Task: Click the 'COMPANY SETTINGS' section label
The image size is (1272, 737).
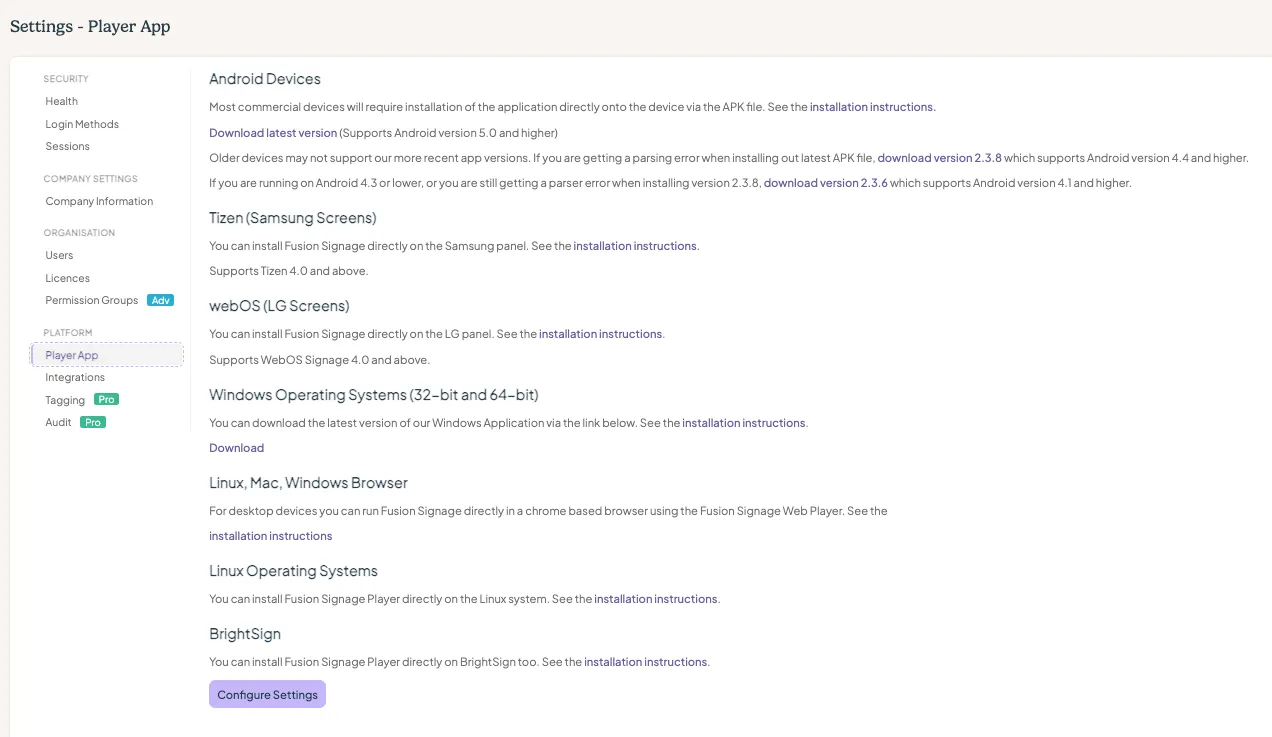Action: click(x=90, y=179)
